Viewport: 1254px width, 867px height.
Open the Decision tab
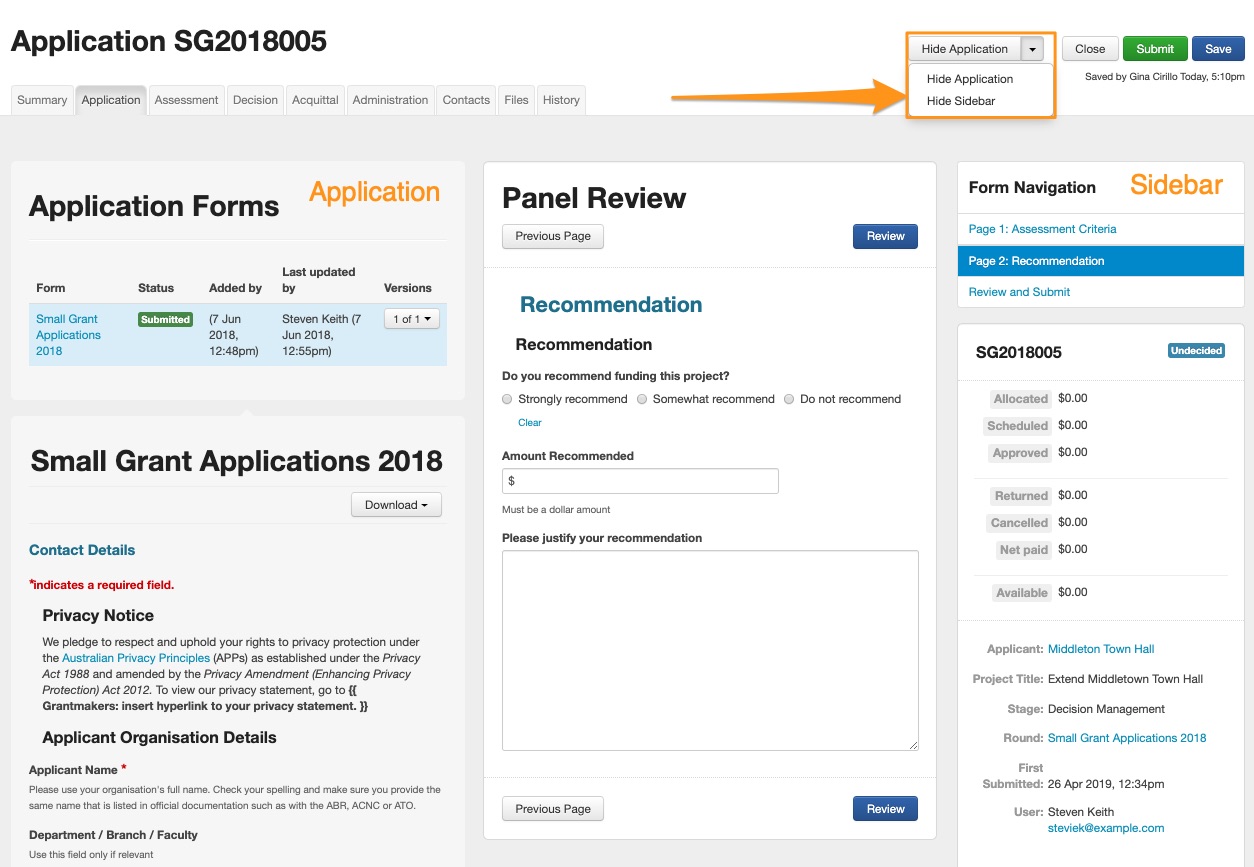point(255,100)
